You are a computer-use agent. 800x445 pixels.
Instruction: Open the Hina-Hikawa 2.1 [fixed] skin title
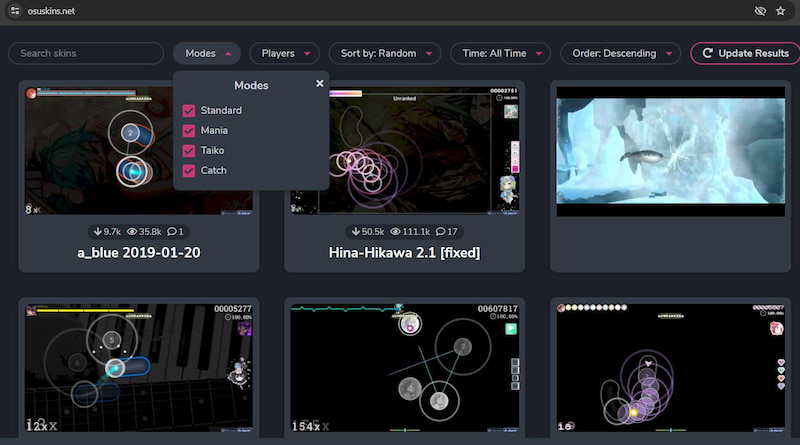click(405, 253)
